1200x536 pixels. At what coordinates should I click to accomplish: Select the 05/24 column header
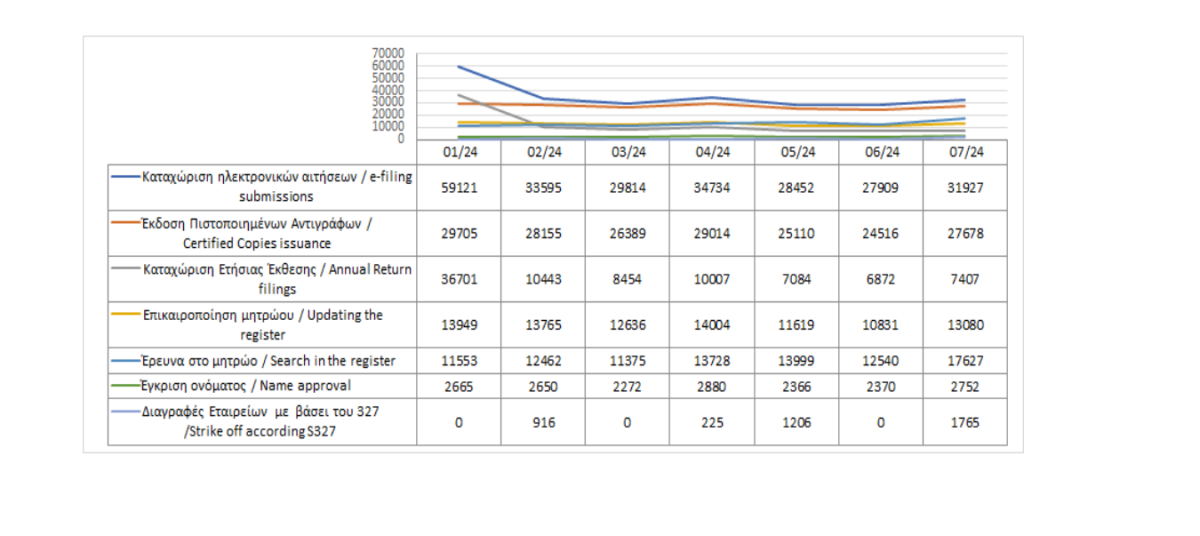(x=796, y=153)
